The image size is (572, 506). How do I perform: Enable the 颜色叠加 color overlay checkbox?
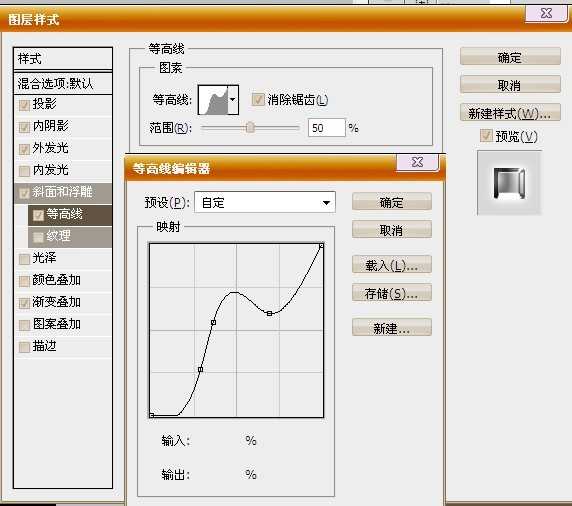point(24,281)
